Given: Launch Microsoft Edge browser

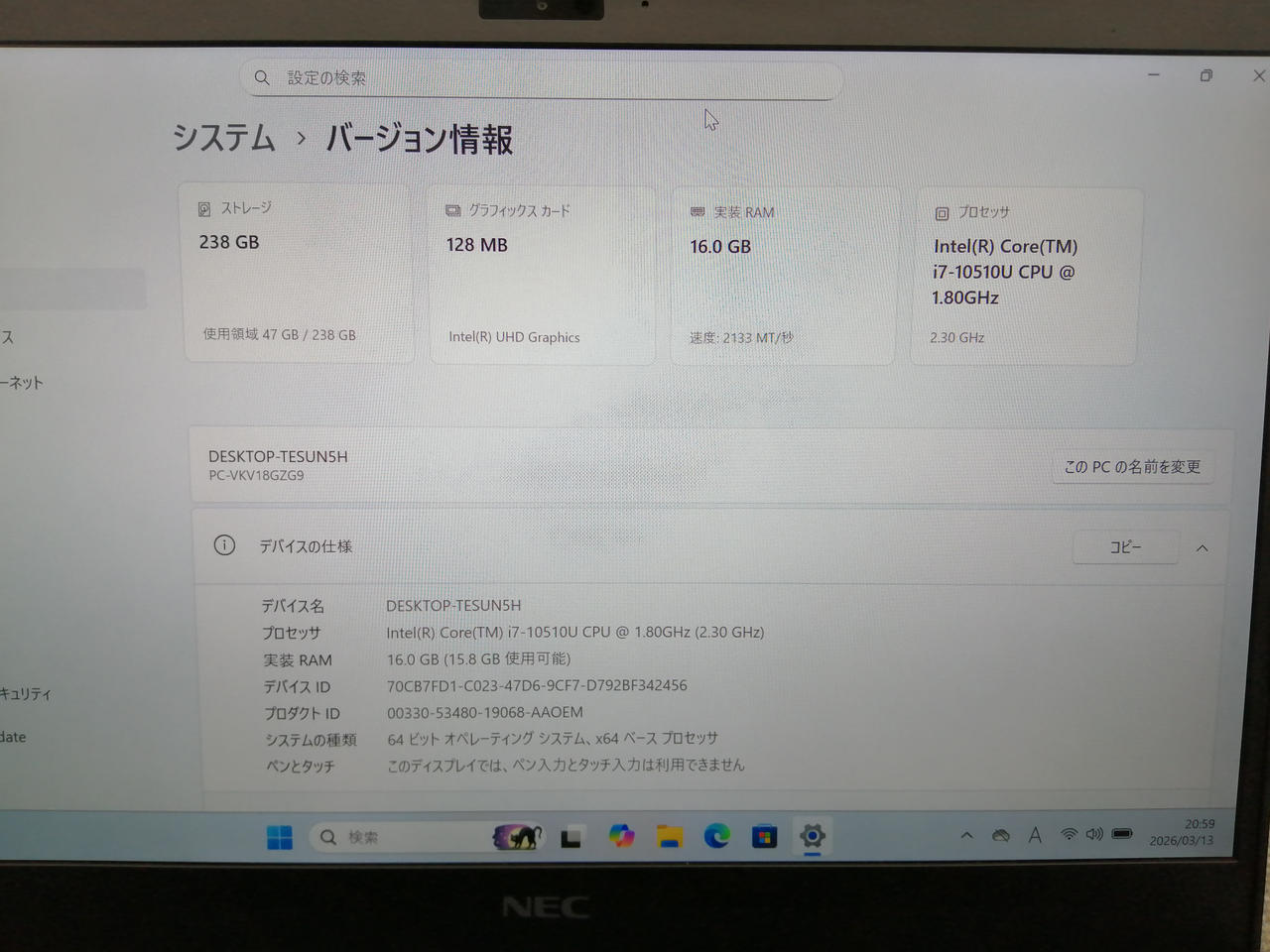Looking at the screenshot, I should [x=716, y=837].
